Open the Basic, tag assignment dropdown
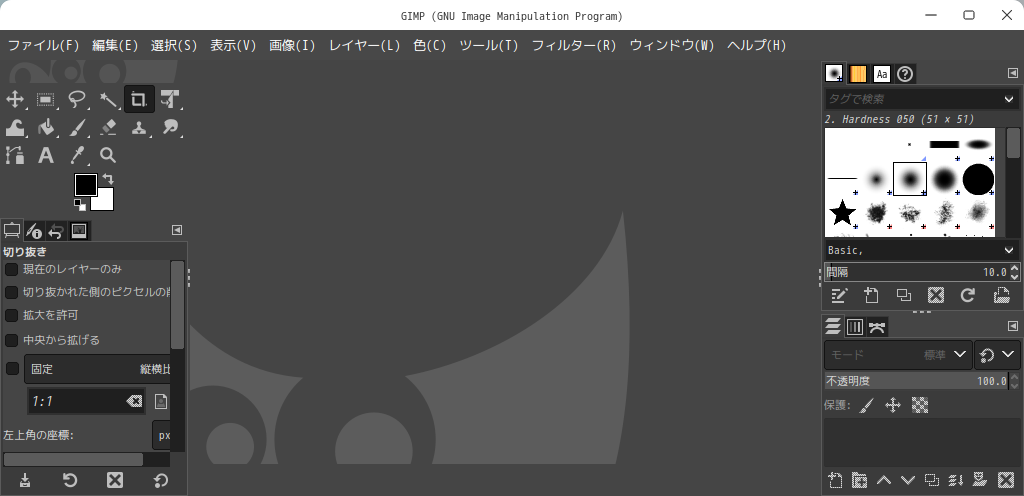This screenshot has width=1024, height=496. coord(1009,250)
